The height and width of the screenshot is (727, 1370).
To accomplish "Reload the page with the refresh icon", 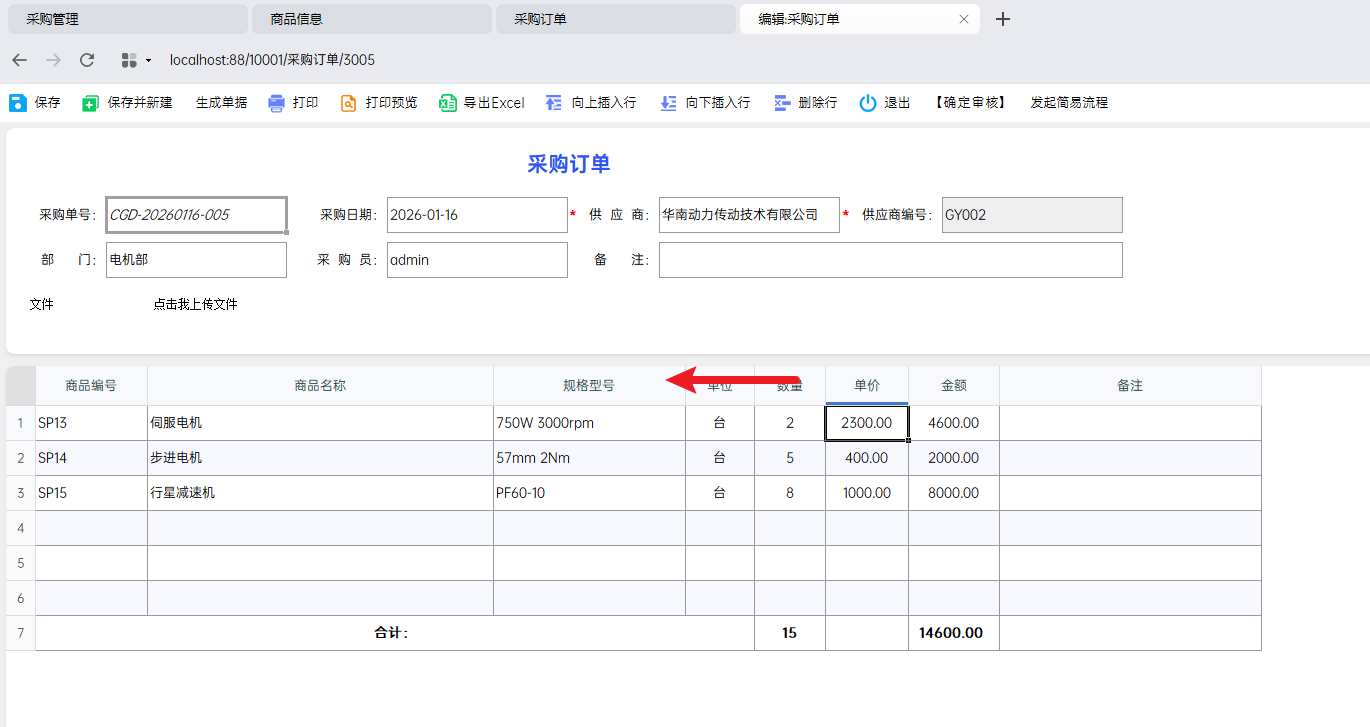I will point(87,60).
